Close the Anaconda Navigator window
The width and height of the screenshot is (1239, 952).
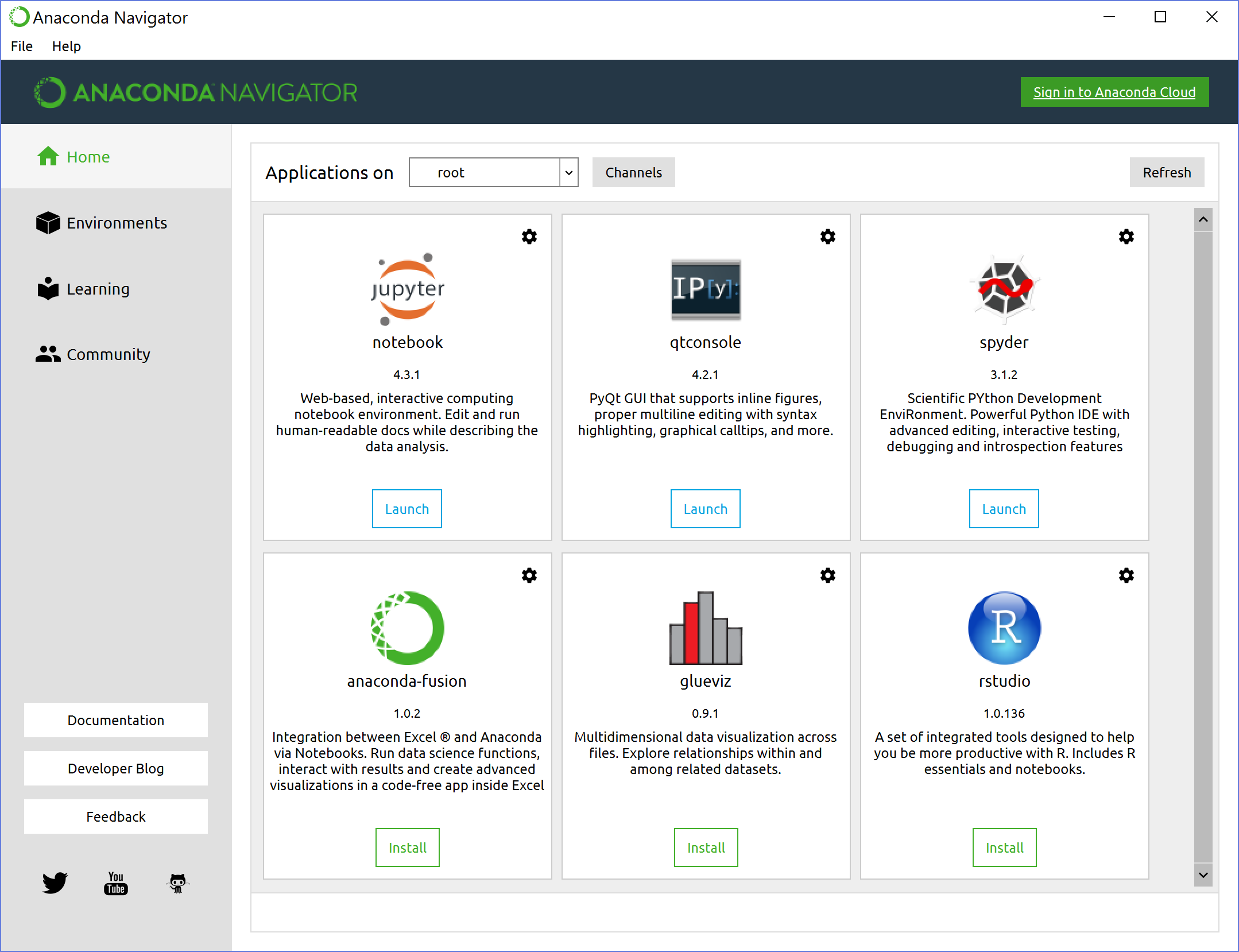1211,17
